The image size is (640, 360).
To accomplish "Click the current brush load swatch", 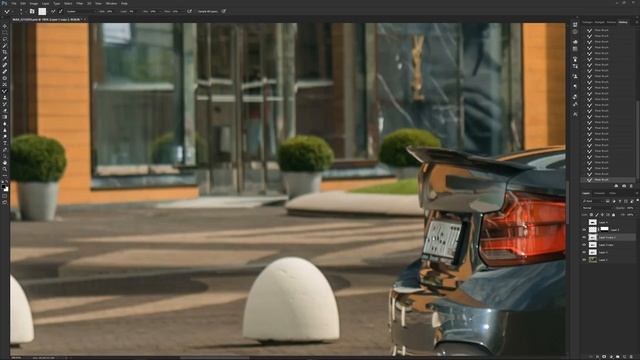I will [42, 11].
